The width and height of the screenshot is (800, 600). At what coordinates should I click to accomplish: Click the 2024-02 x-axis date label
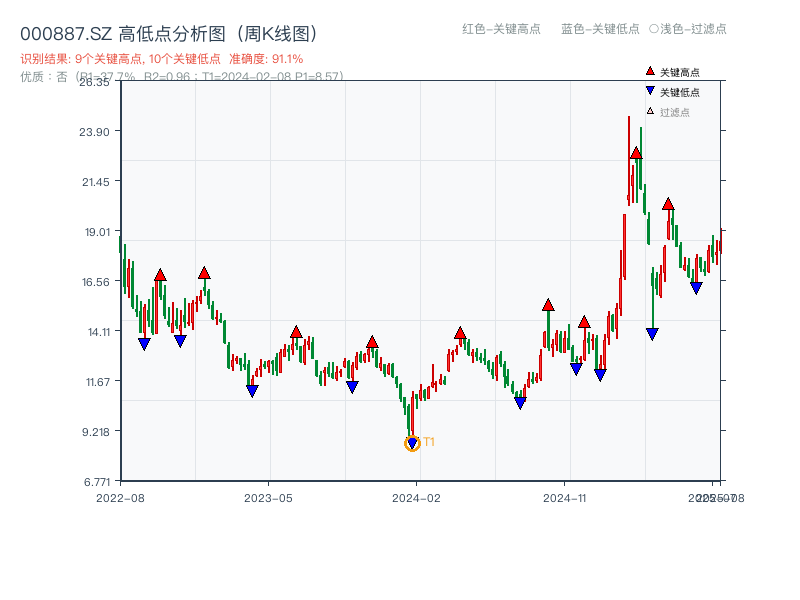tap(416, 498)
